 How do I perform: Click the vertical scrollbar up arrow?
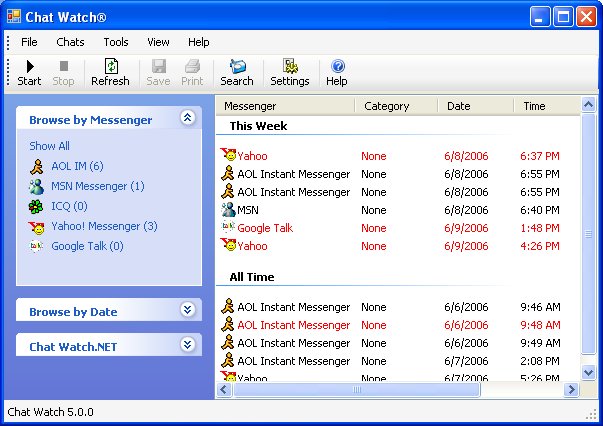pos(588,104)
